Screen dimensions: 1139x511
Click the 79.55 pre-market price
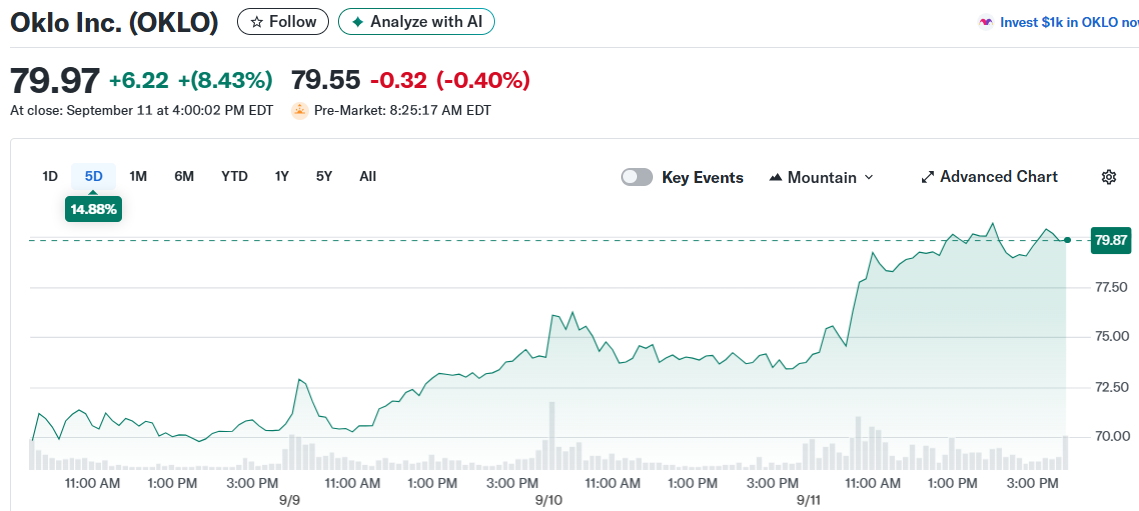(x=325, y=80)
